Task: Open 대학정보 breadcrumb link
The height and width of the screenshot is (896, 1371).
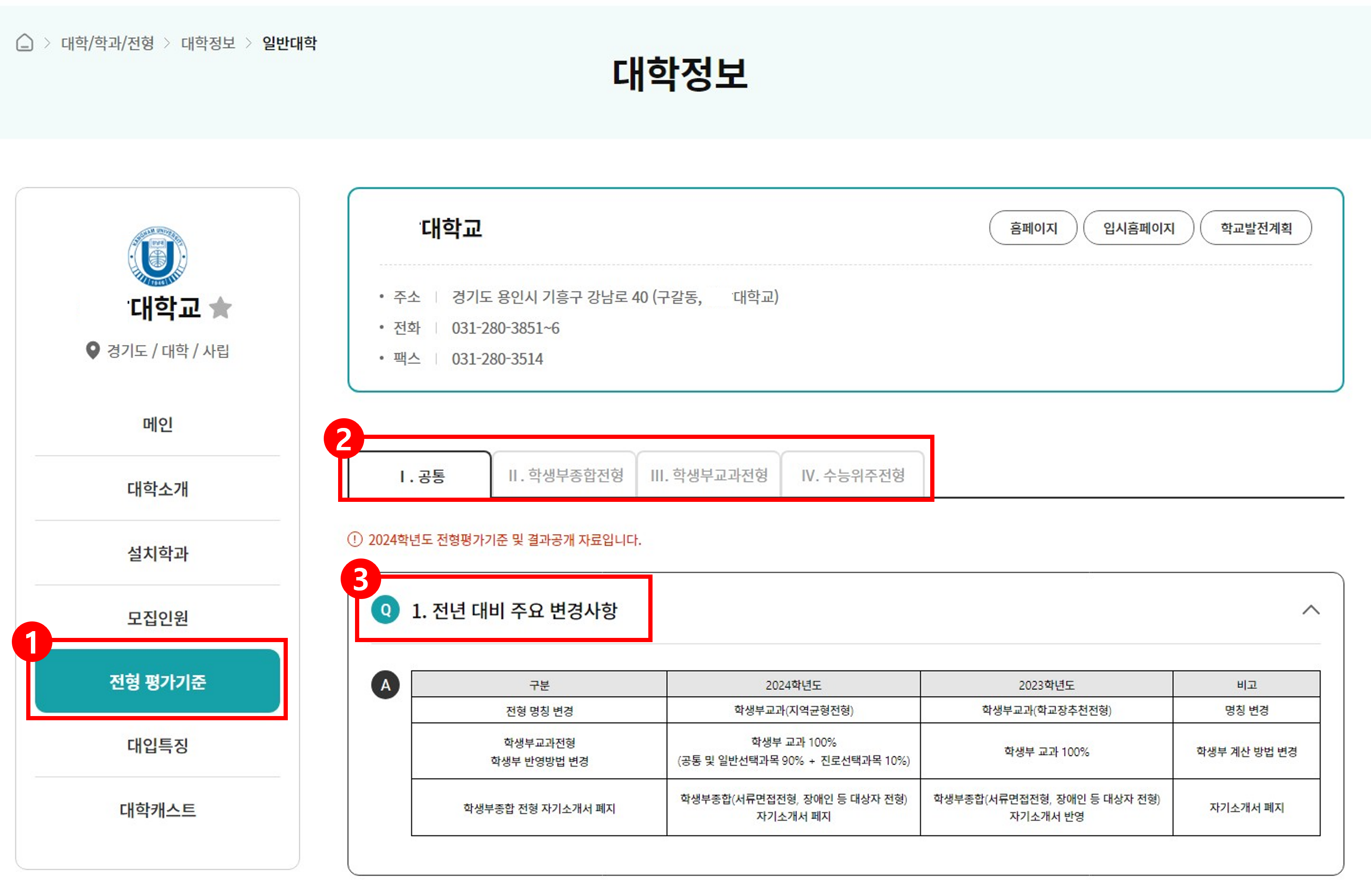Action: pyautogui.click(x=208, y=43)
